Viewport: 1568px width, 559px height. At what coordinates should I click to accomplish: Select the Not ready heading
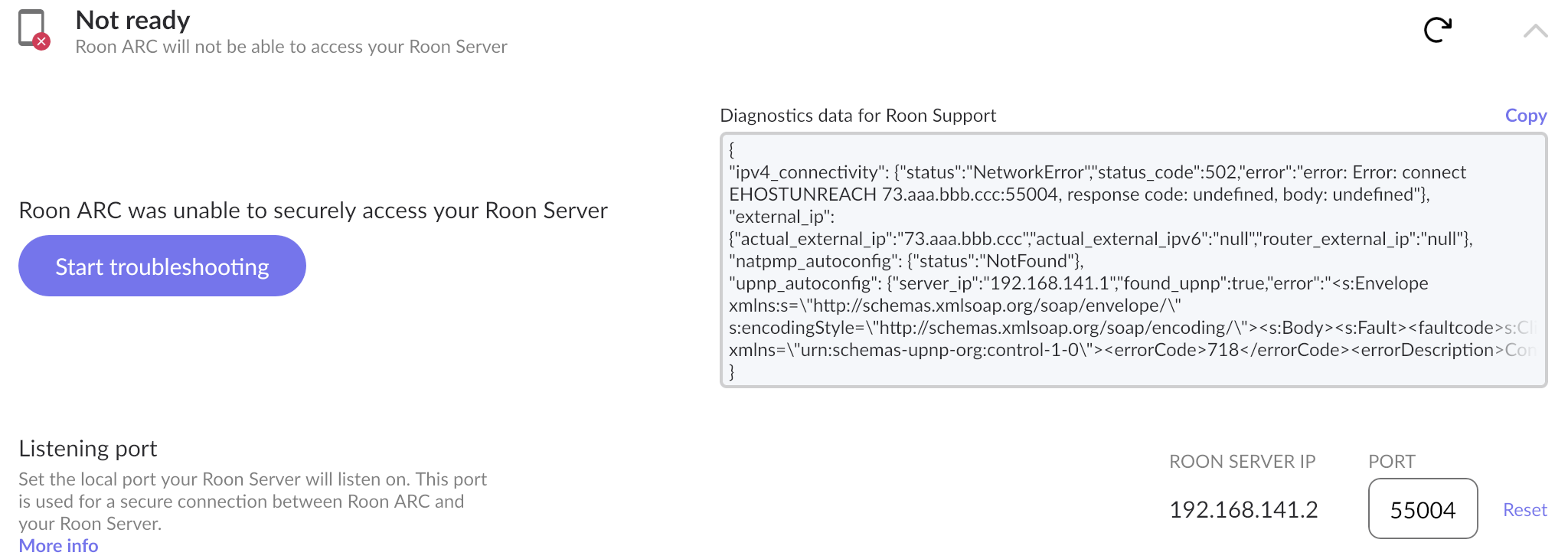(133, 20)
